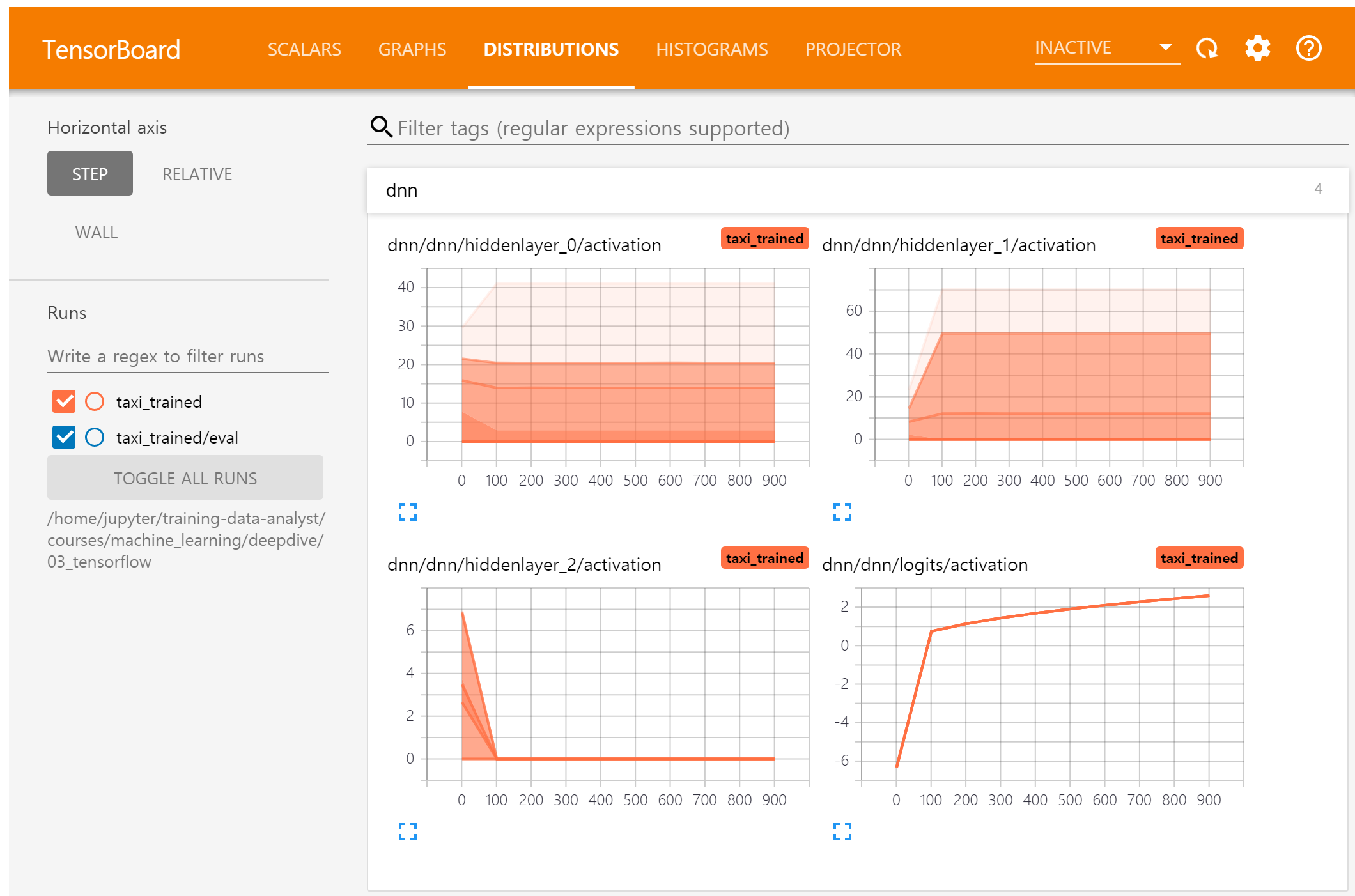Screen dimensions: 1355x896
Task: Click the search magnifier icon by filter tags
Action: tap(382, 127)
